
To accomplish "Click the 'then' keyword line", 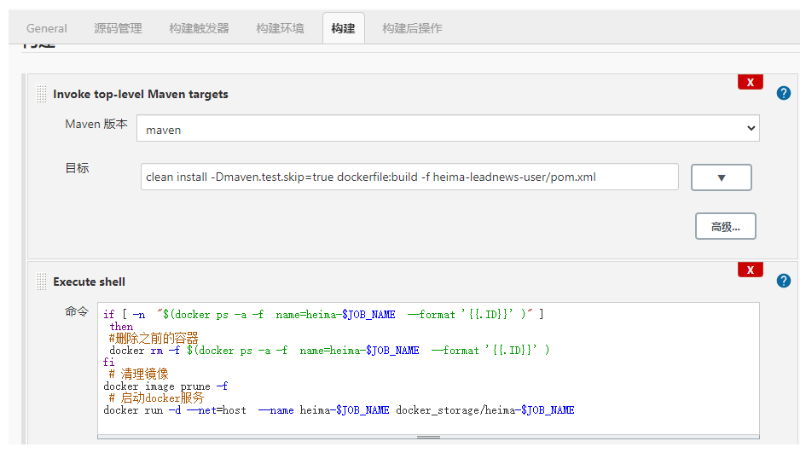I will pyautogui.click(x=122, y=327).
